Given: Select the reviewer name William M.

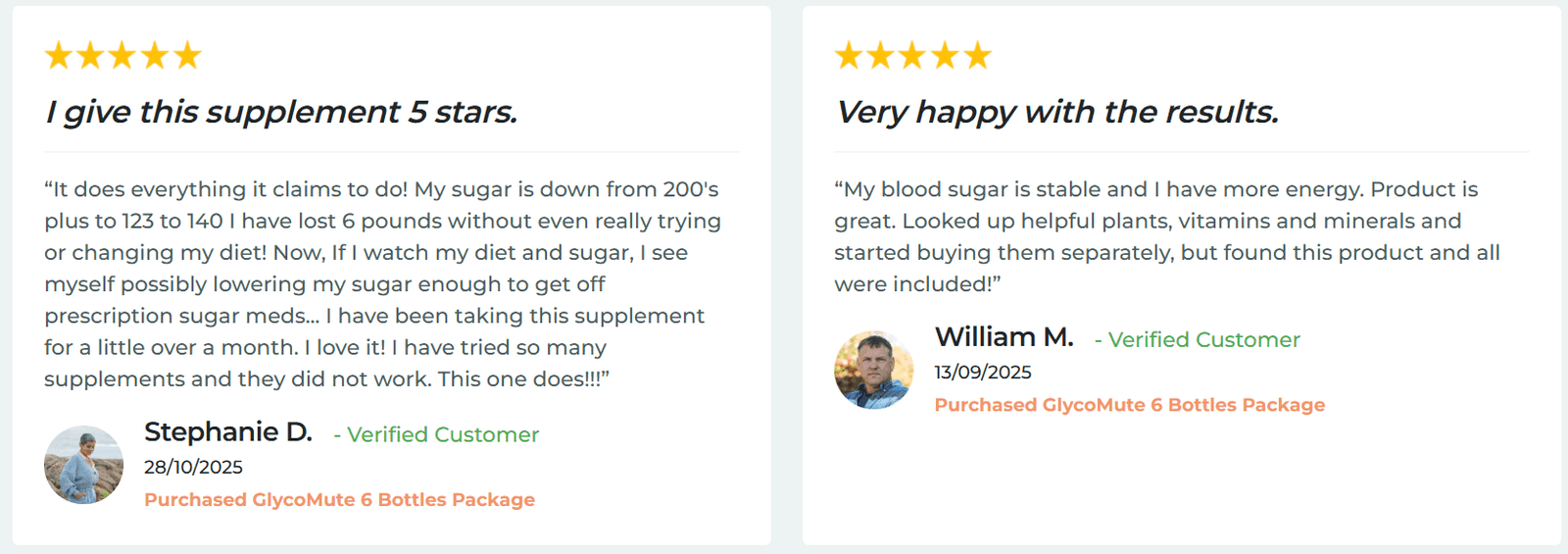Looking at the screenshot, I should pos(1004,337).
